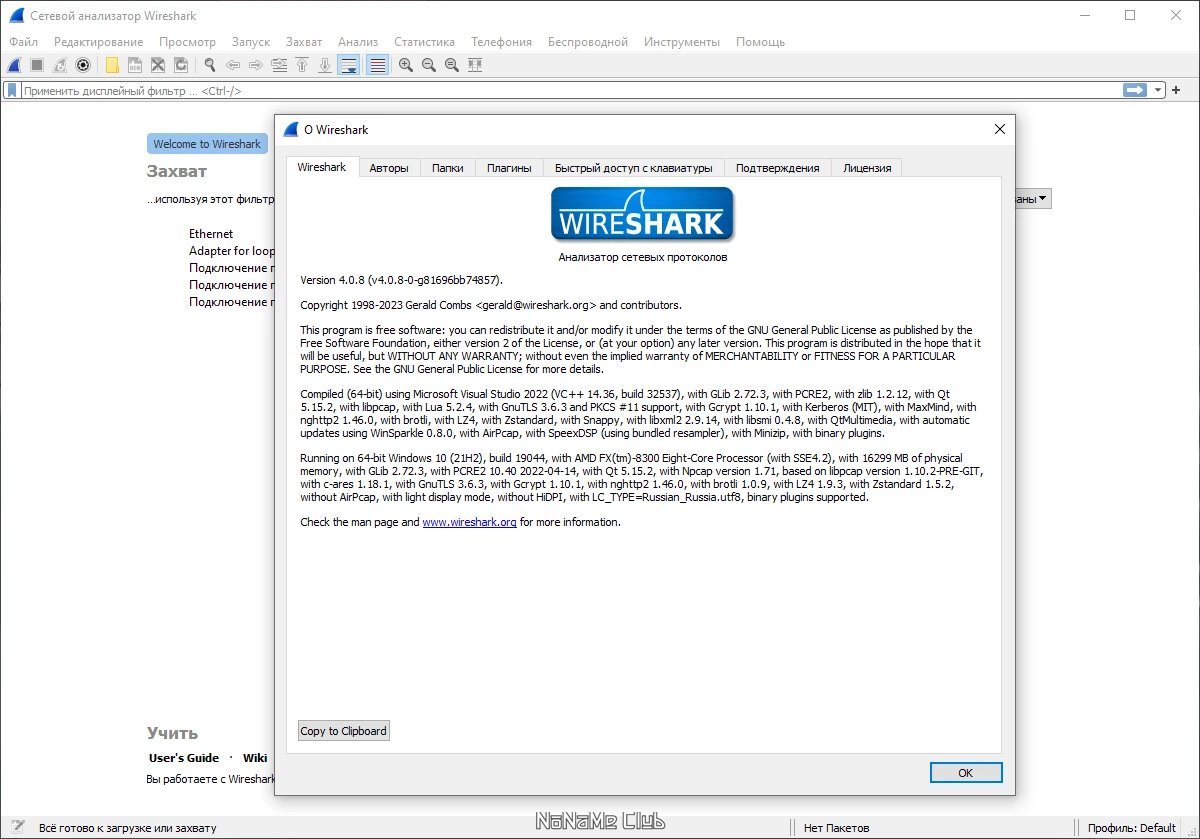The height and width of the screenshot is (839, 1200).
Task: Open the User's Guide link
Action: [184, 758]
